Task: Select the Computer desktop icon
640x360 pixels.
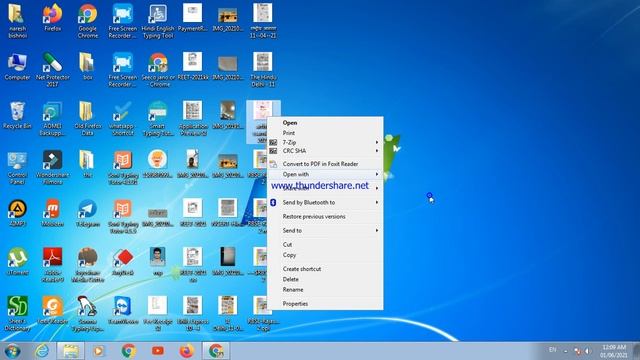Action: pyautogui.click(x=17, y=67)
